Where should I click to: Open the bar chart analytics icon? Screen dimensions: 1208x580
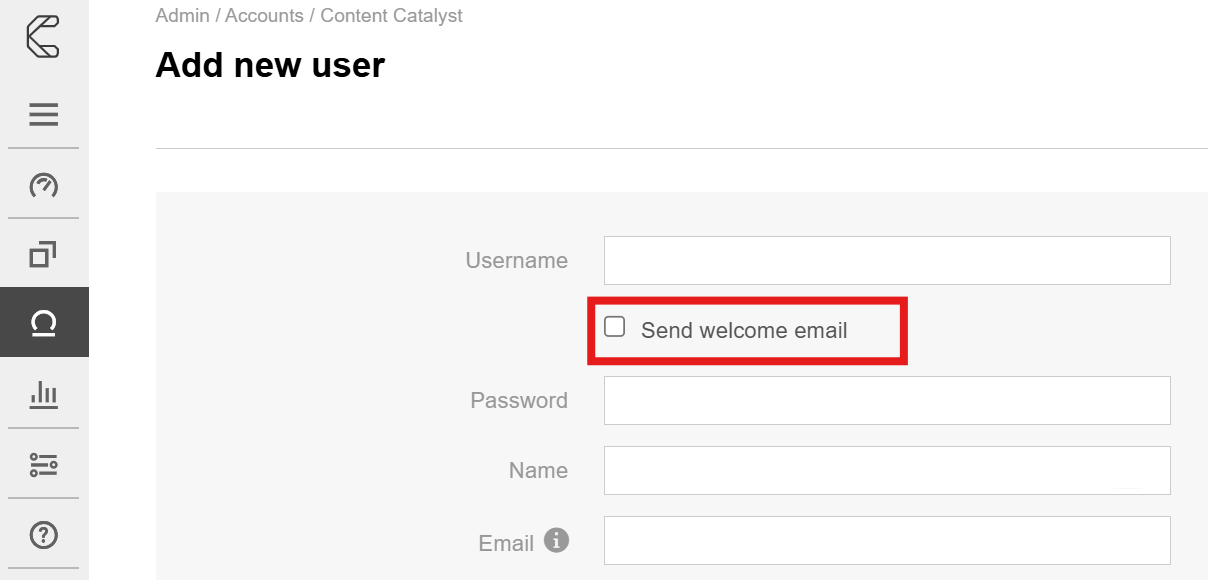pyautogui.click(x=43, y=395)
